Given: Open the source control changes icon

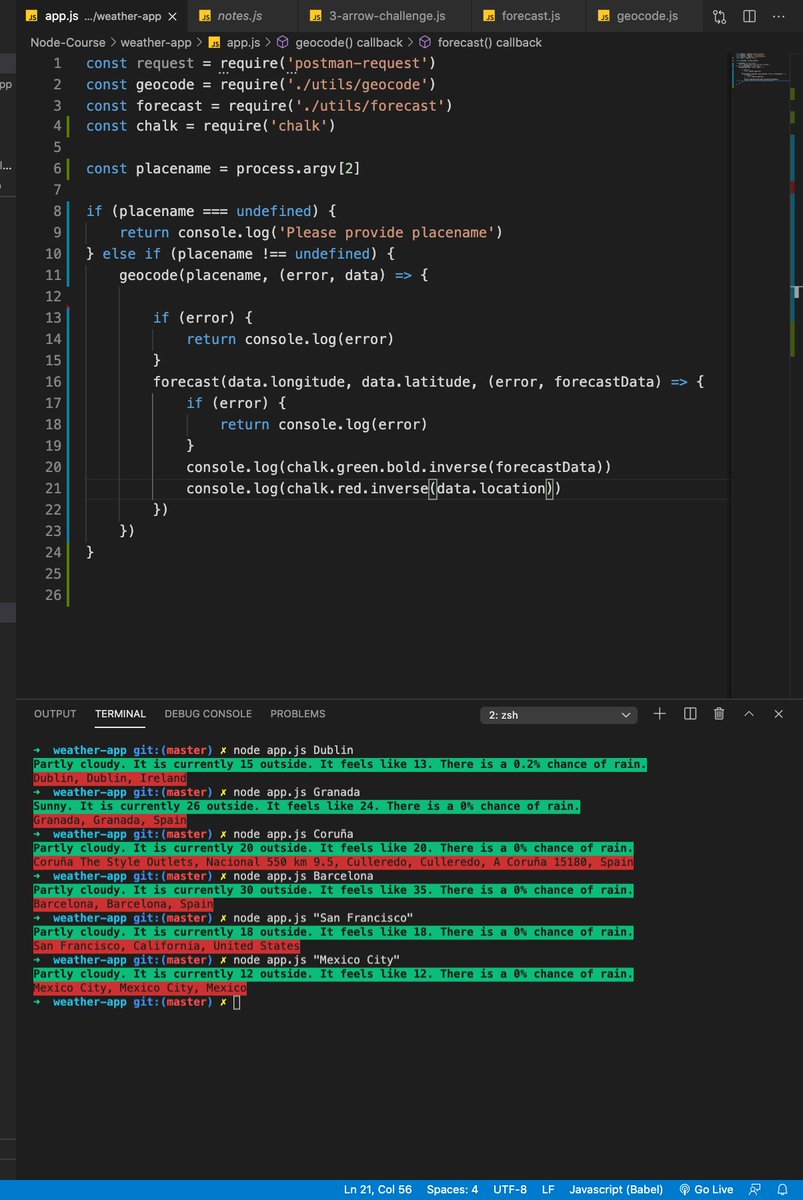Looking at the screenshot, I should (x=720, y=16).
